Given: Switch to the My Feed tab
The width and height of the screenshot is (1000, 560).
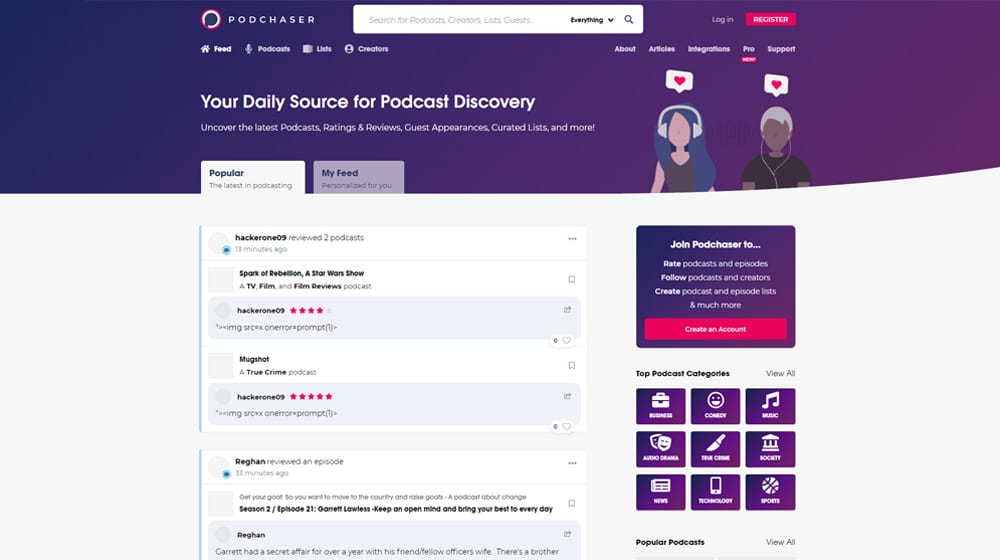Looking at the screenshot, I should point(358,177).
